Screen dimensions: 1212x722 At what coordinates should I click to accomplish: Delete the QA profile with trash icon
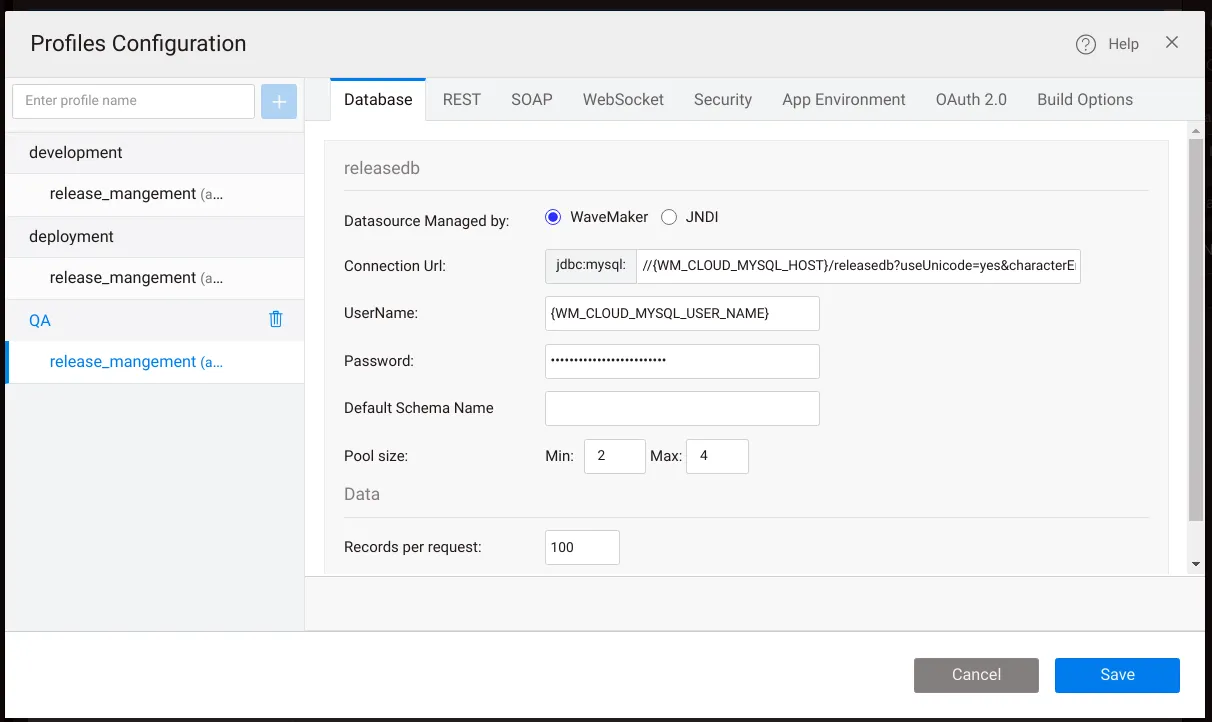point(276,320)
